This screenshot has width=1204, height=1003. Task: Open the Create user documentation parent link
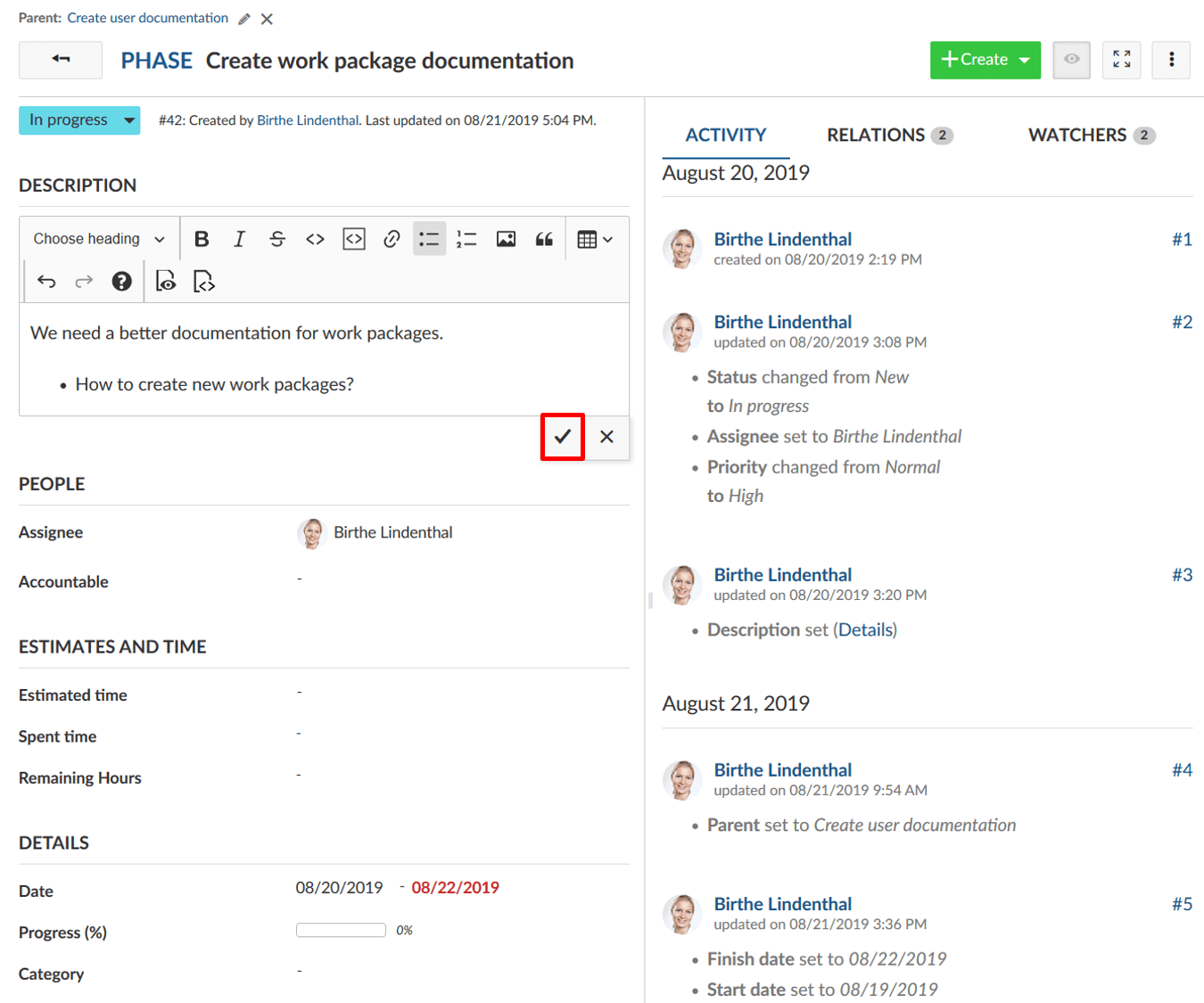coord(148,18)
